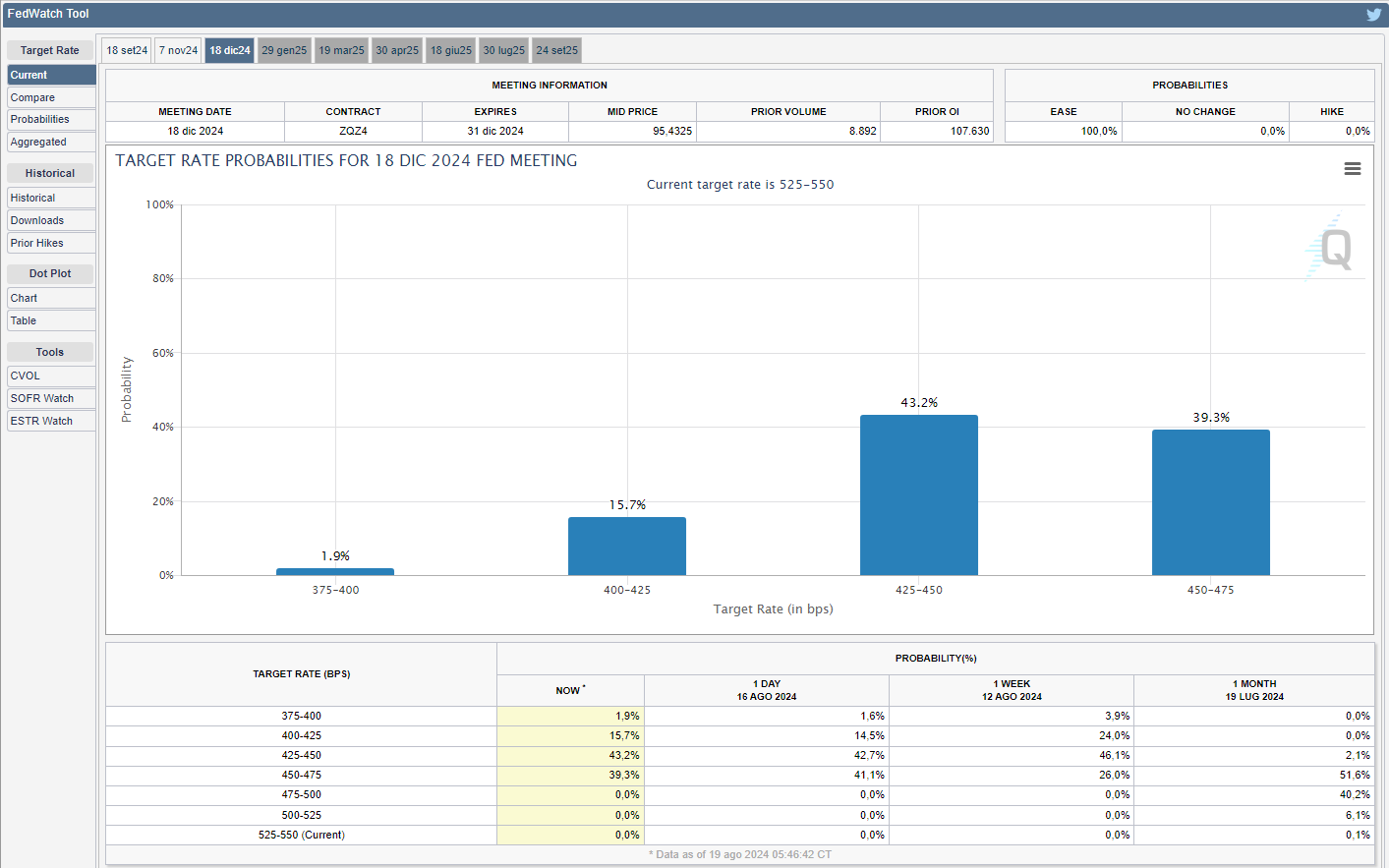Image resolution: width=1389 pixels, height=868 pixels.
Task: Switch to the 7 nov24 meeting tab
Action: point(179,50)
